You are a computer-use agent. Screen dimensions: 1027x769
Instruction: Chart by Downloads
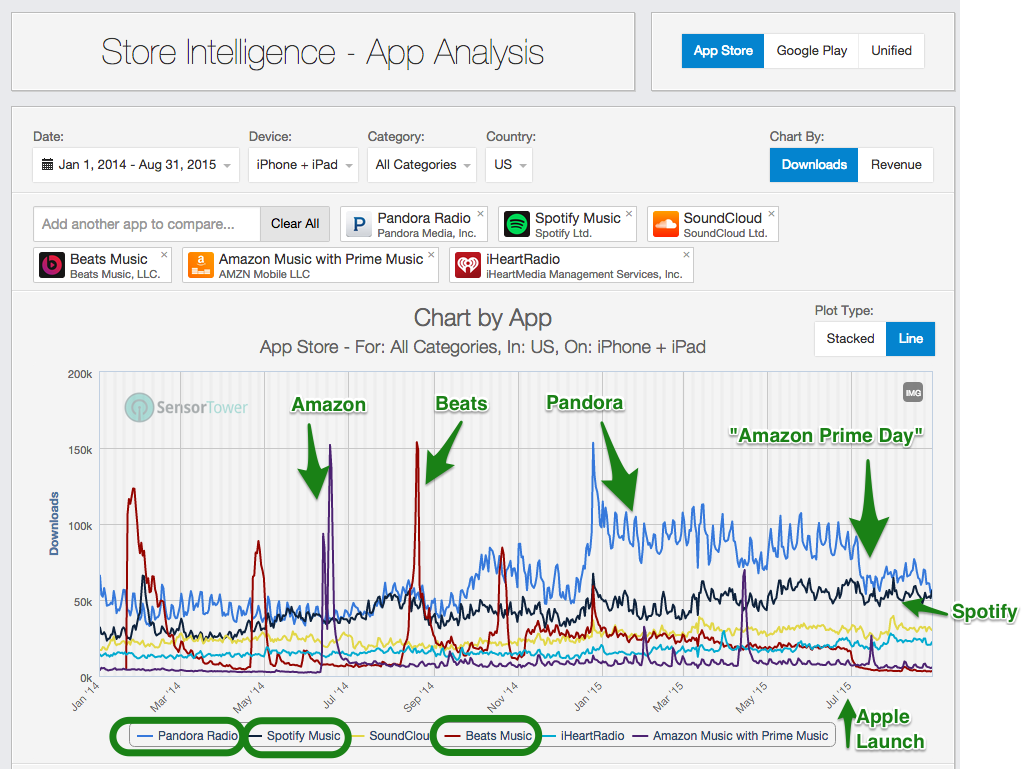coord(813,164)
